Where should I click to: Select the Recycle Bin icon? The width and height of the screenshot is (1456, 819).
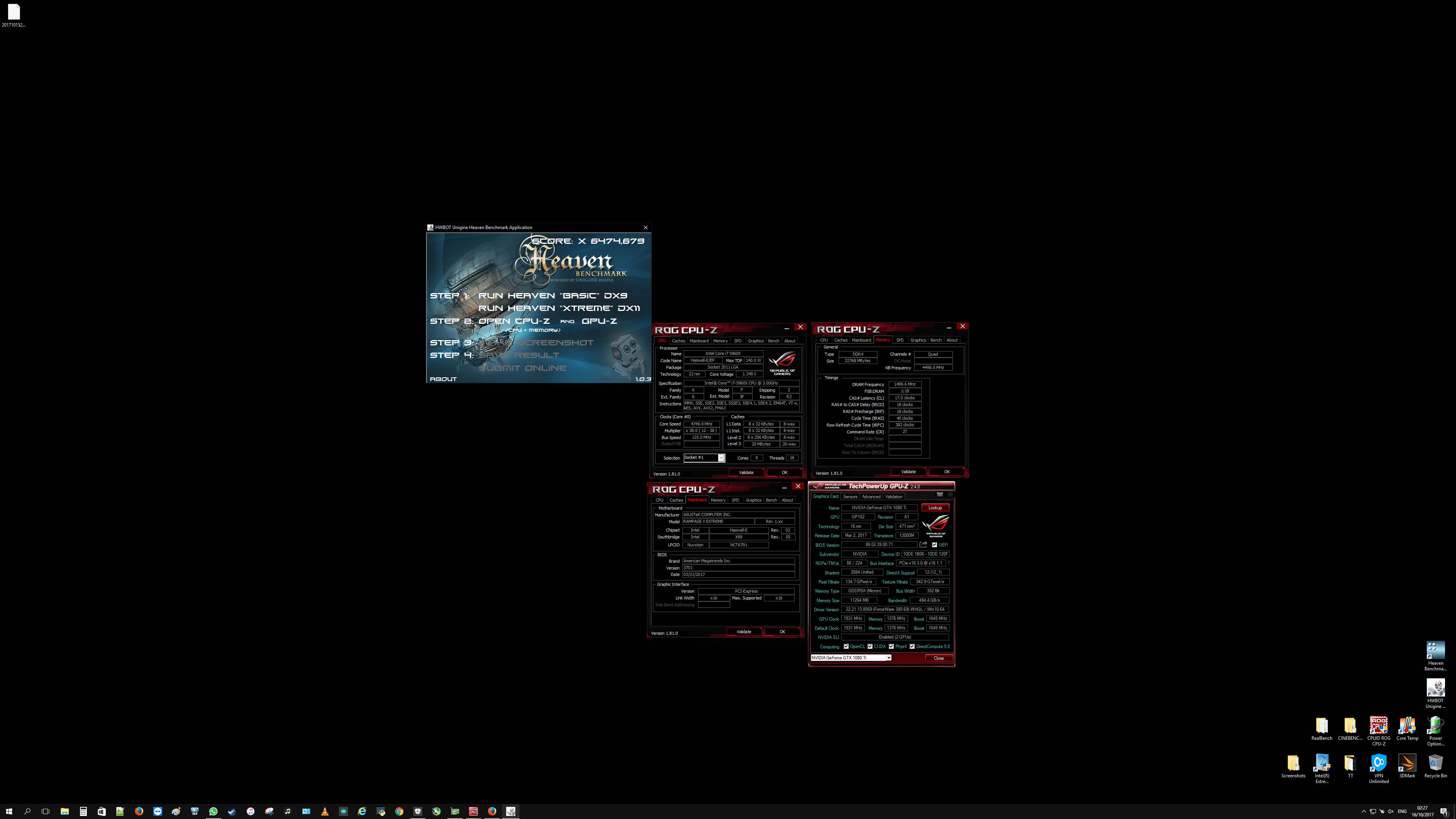click(1435, 766)
